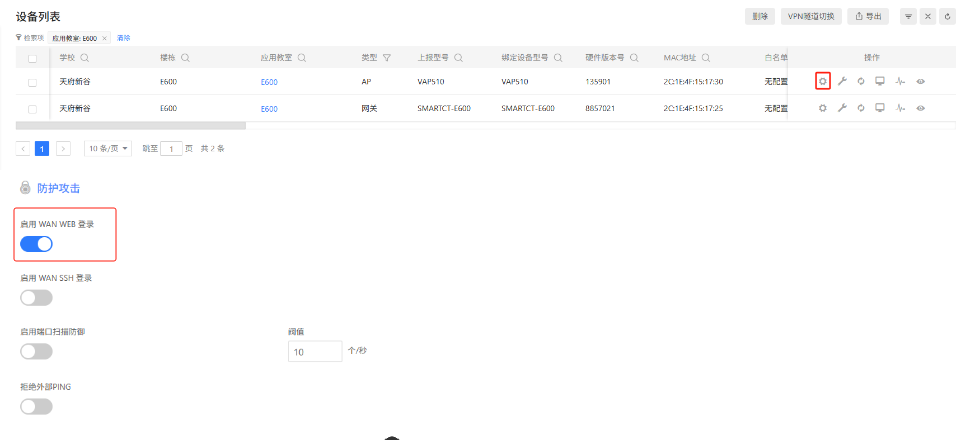Click the eye icon in the gateway row

point(920,108)
